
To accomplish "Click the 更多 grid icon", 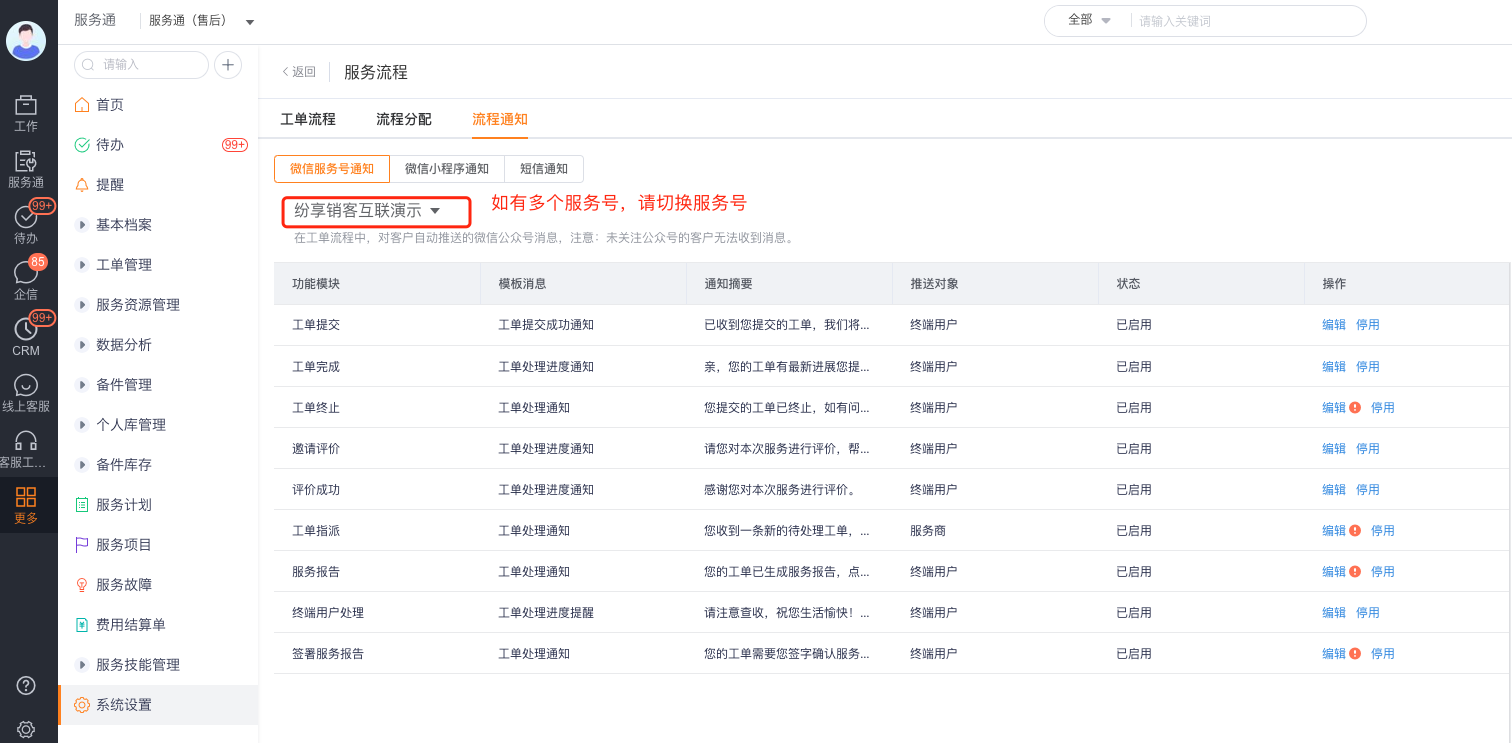I will 26,497.
